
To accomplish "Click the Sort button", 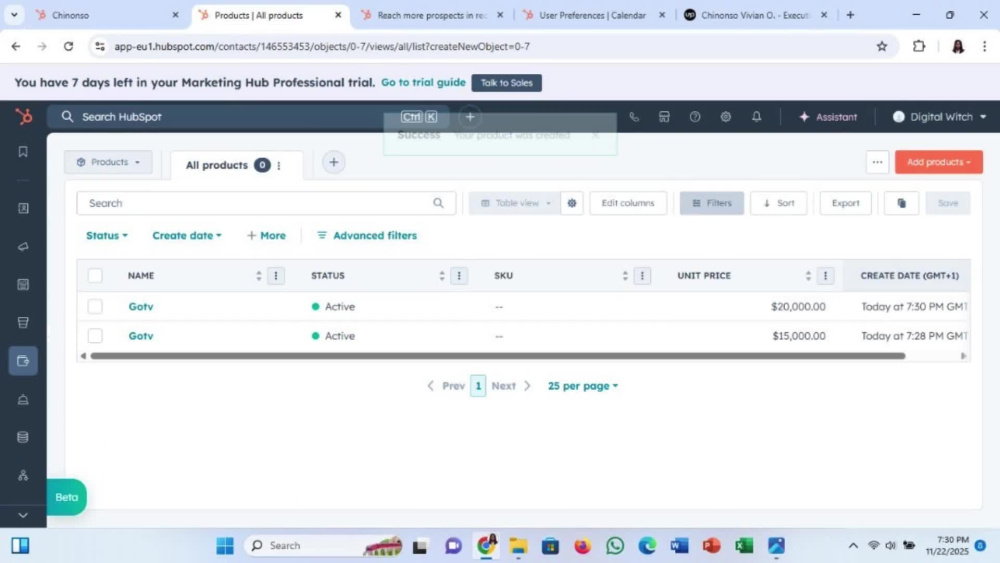I will (779, 203).
